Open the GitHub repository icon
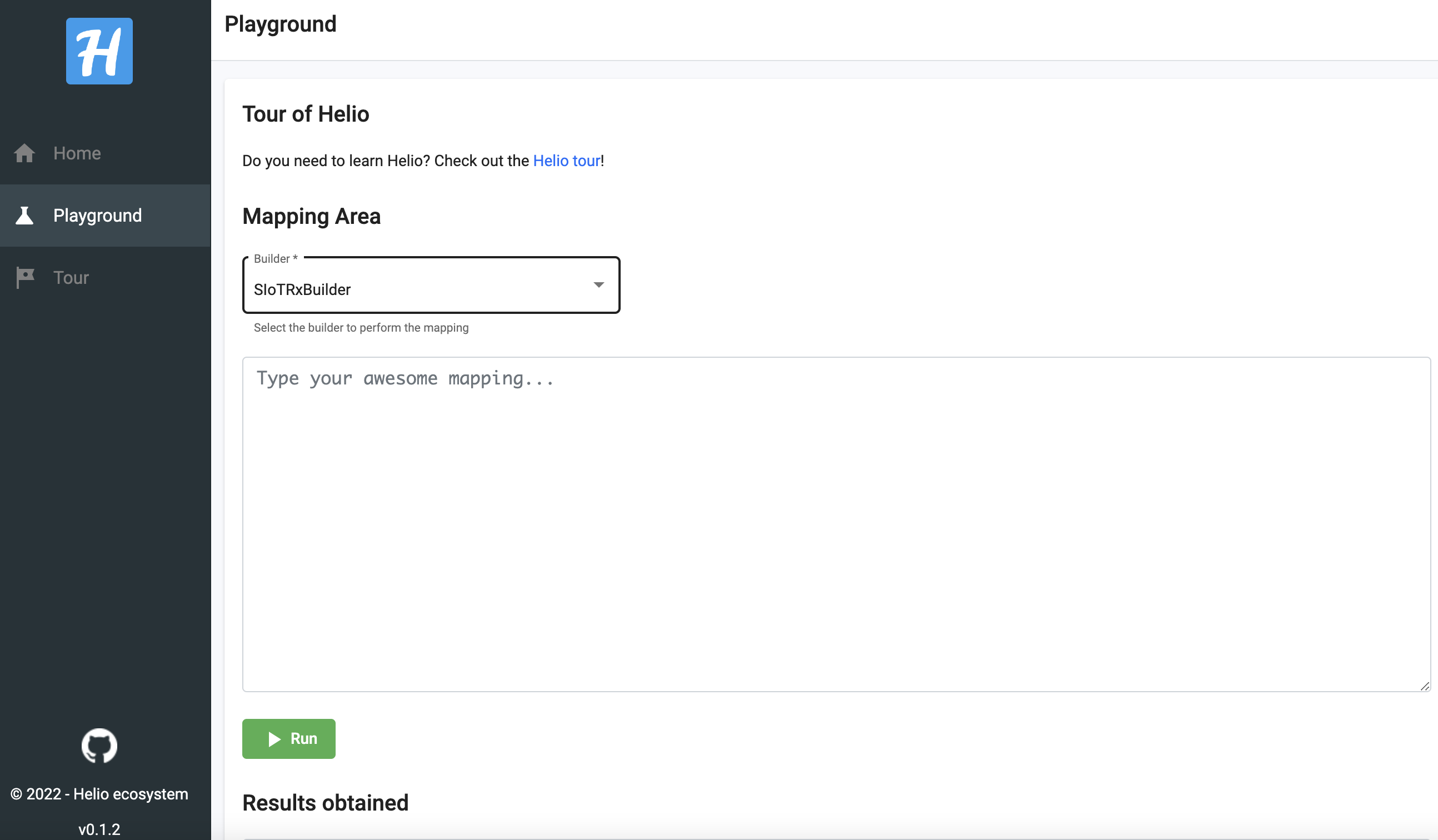The width and height of the screenshot is (1438, 840). coord(99,746)
